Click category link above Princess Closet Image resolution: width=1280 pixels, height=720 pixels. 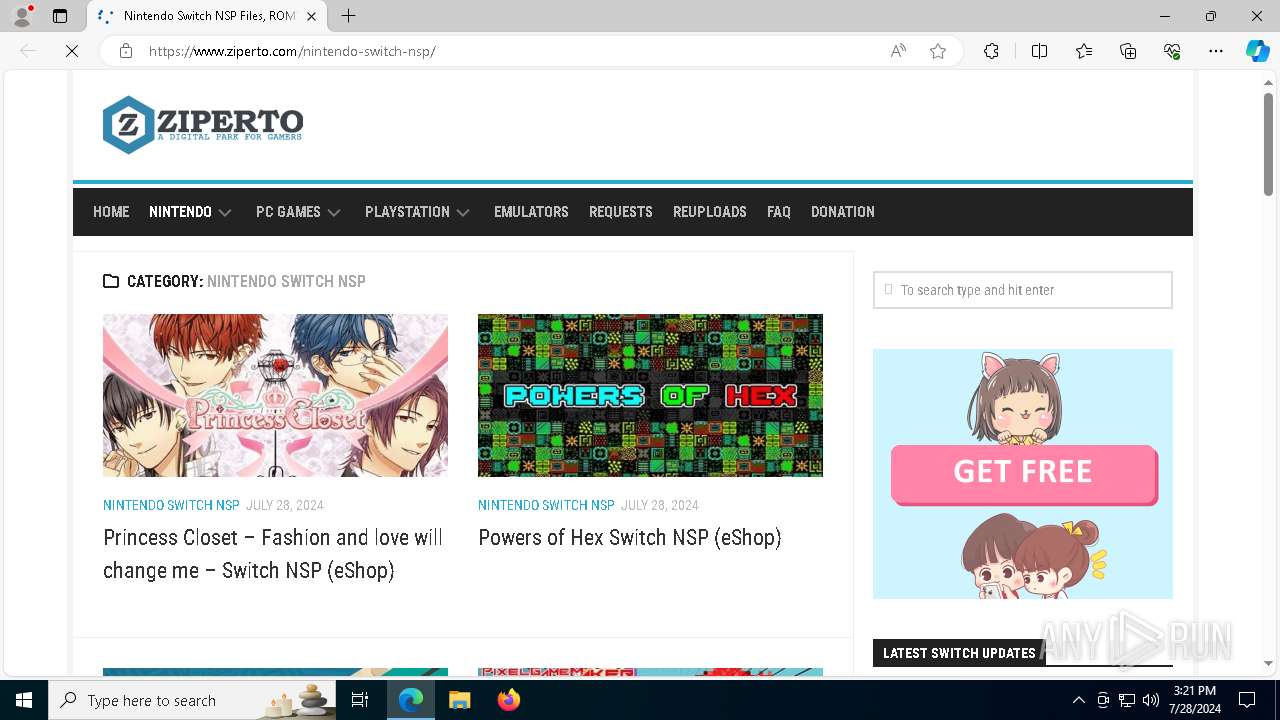tap(171, 505)
